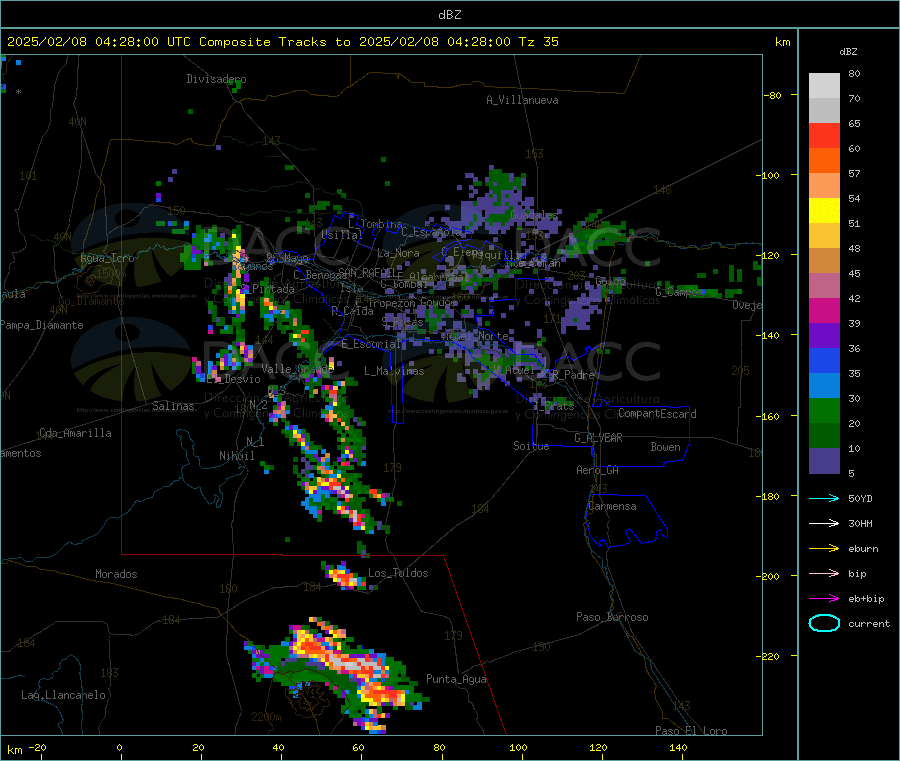Select the 60 dBZ red color swatch

pos(824,135)
